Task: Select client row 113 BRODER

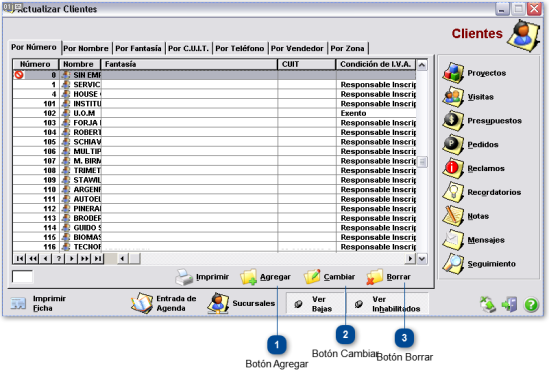Action: tap(214, 218)
